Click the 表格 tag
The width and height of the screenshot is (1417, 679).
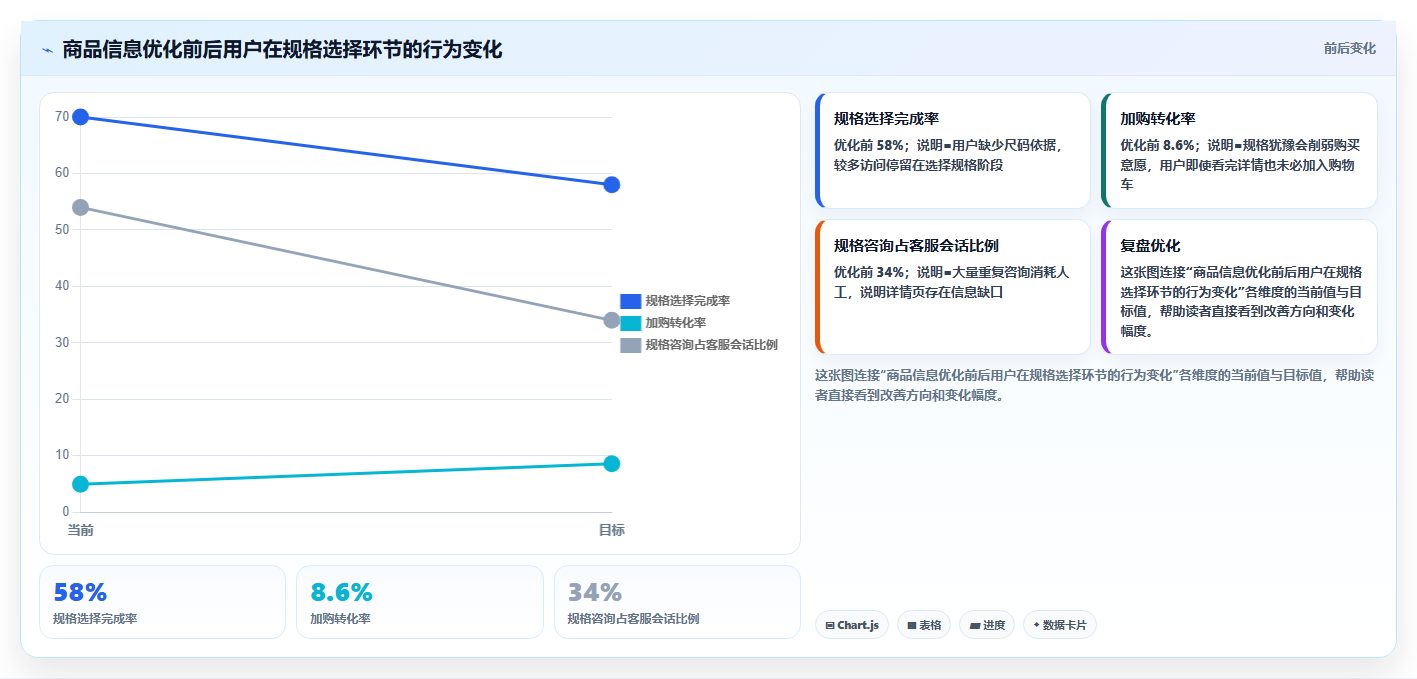point(924,625)
